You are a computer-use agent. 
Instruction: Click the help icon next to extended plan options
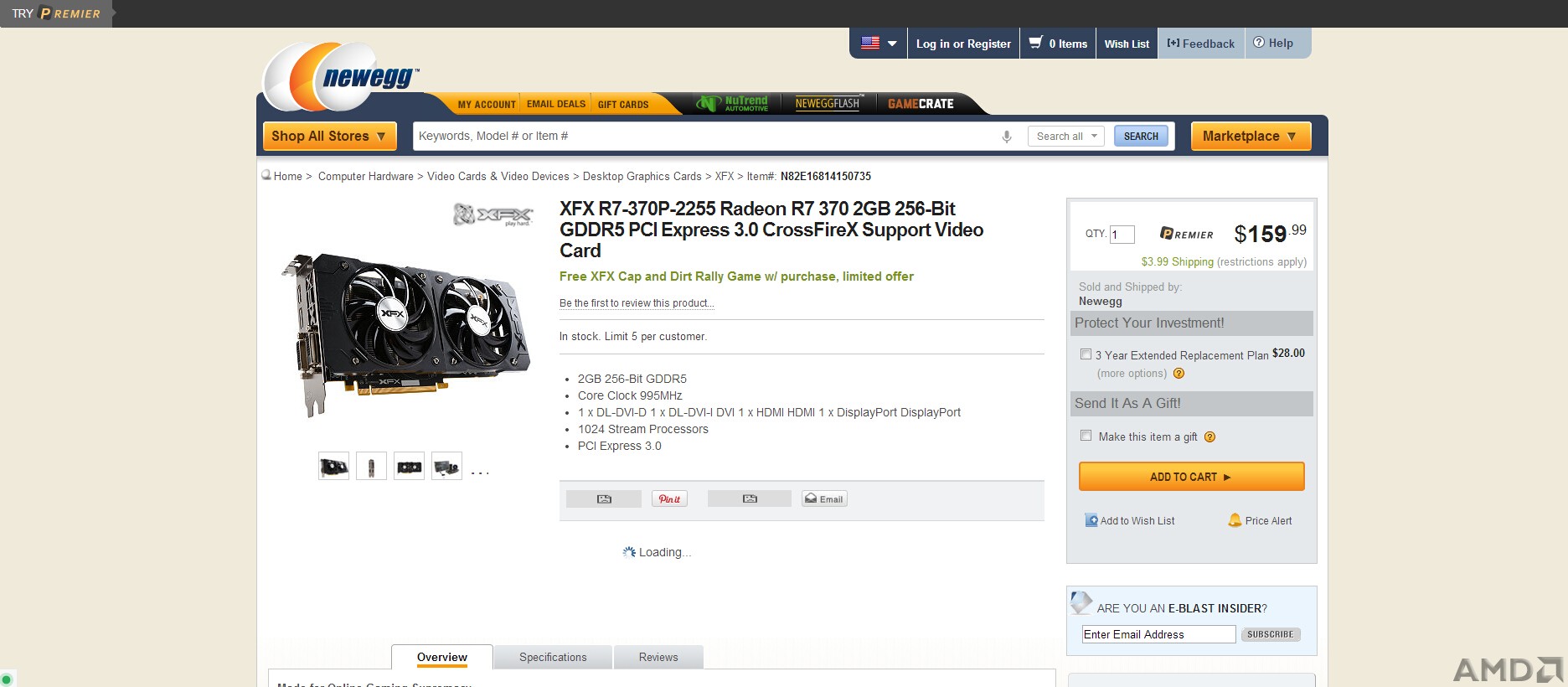(1179, 374)
